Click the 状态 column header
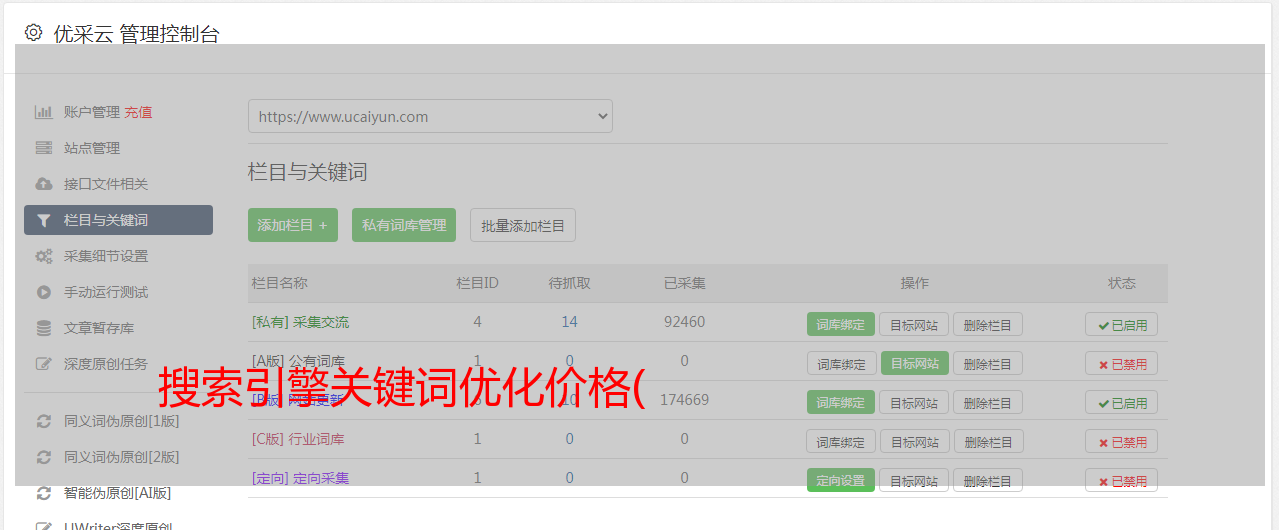1279x530 pixels. pyautogui.click(x=1122, y=283)
